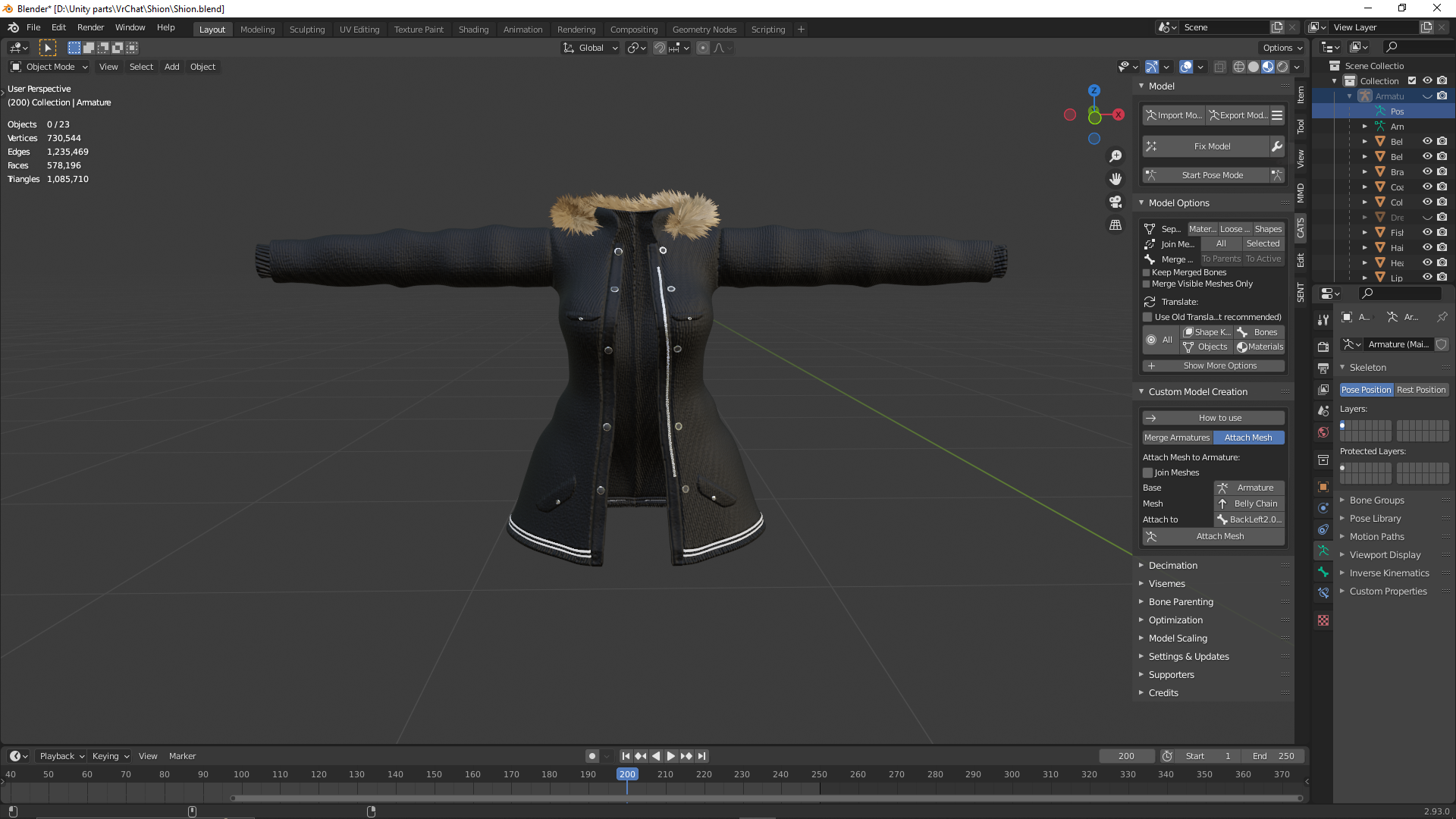This screenshot has height=819, width=1456.
Task: Click the Fix Model button
Action: [1206, 146]
